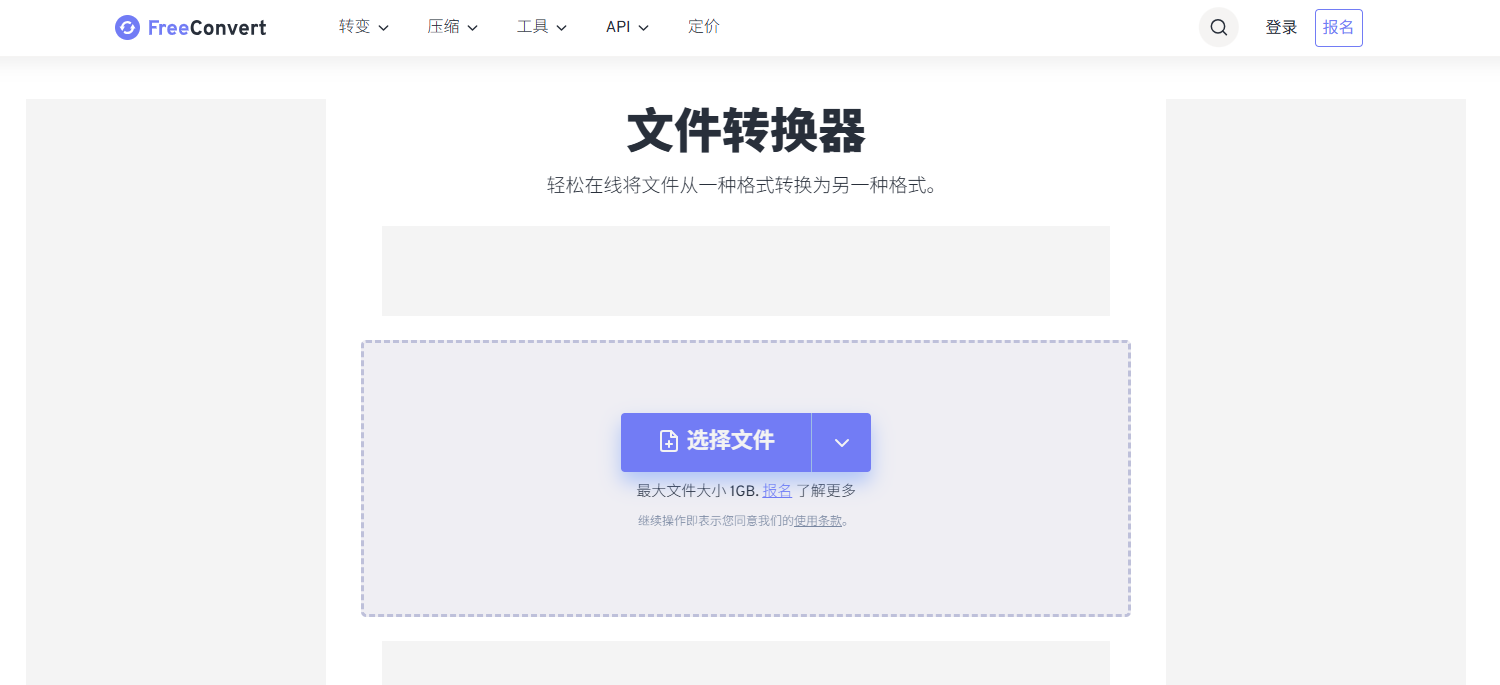The width and height of the screenshot is (1500, 685).
Task: Click the dashed file drop zone area
Action: pyautogui.click(x=746, y=478)
